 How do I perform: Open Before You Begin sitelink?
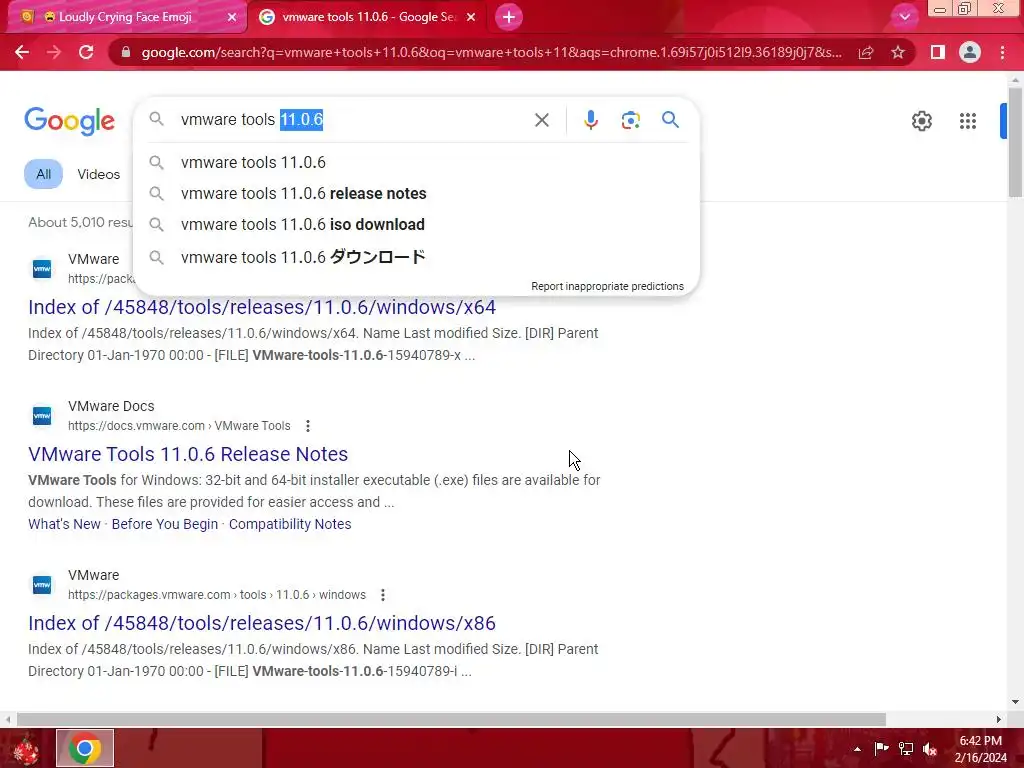(165, 524)
